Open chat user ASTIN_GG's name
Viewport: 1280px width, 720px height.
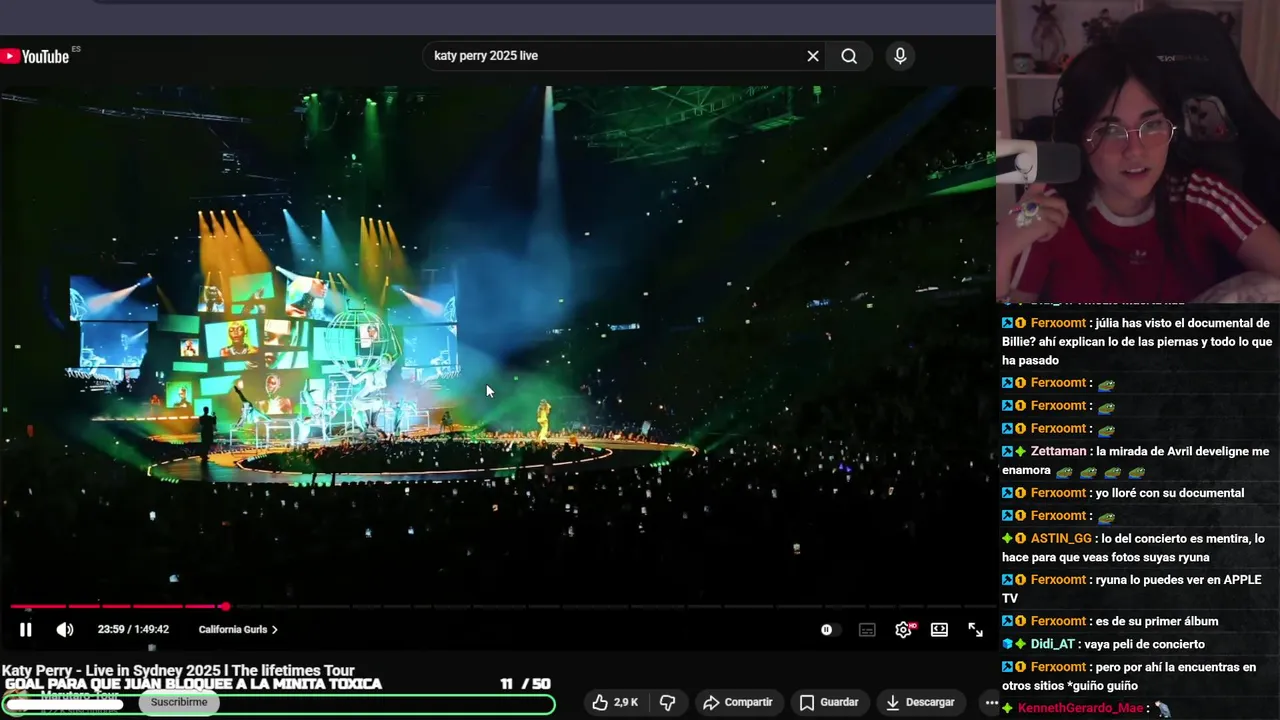coord(1061,538)
